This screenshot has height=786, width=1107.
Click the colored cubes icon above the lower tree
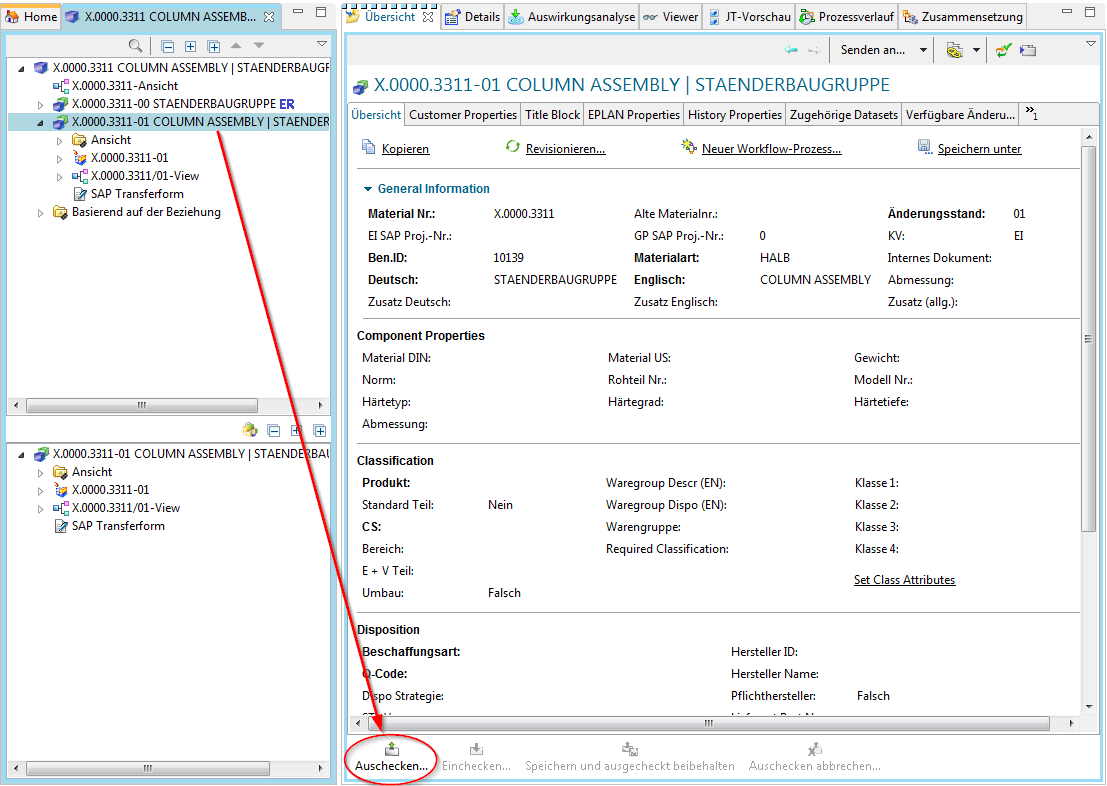click(x=250, y=430)
